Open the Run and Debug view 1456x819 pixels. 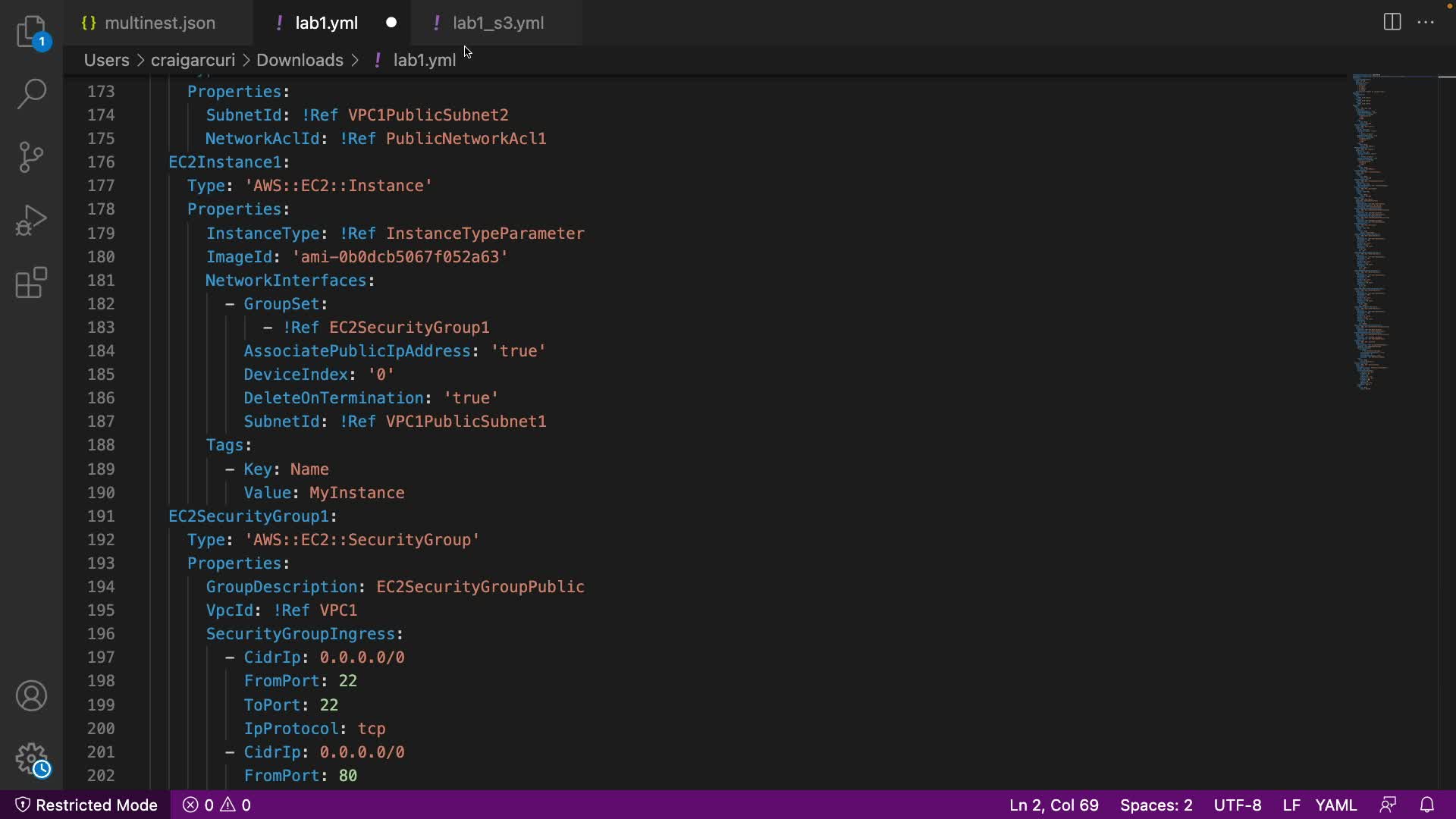click(x=31, y=220)
